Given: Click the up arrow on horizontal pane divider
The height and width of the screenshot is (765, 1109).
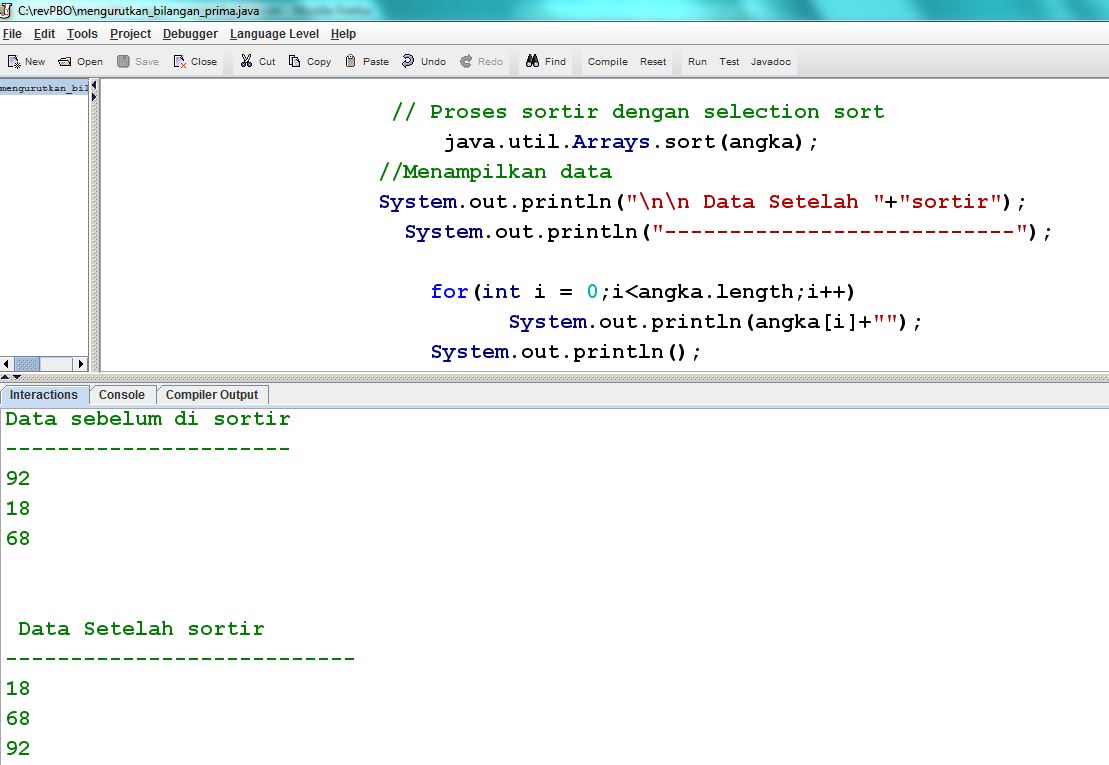Looking at the screenshot, I should point(5,378).
